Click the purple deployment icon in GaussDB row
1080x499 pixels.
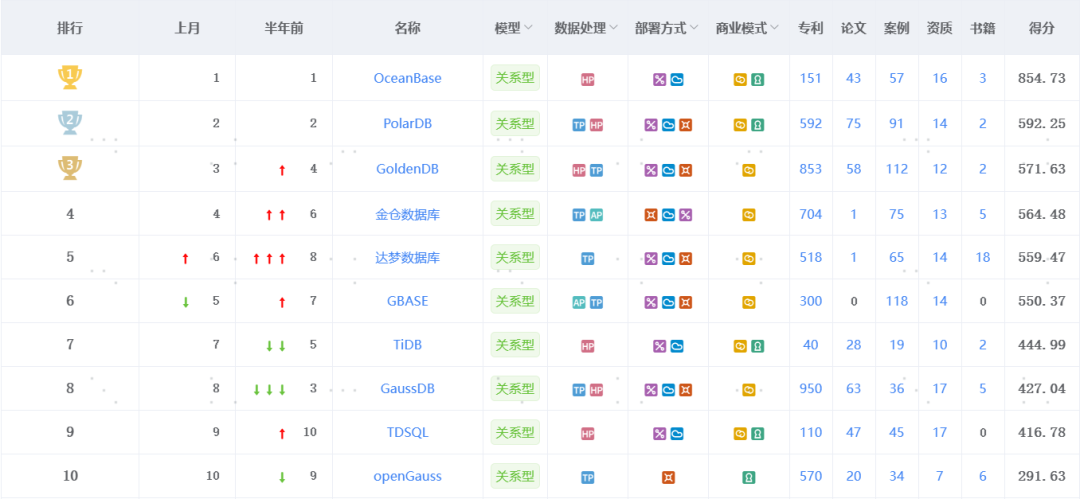(x=651, y=390)
